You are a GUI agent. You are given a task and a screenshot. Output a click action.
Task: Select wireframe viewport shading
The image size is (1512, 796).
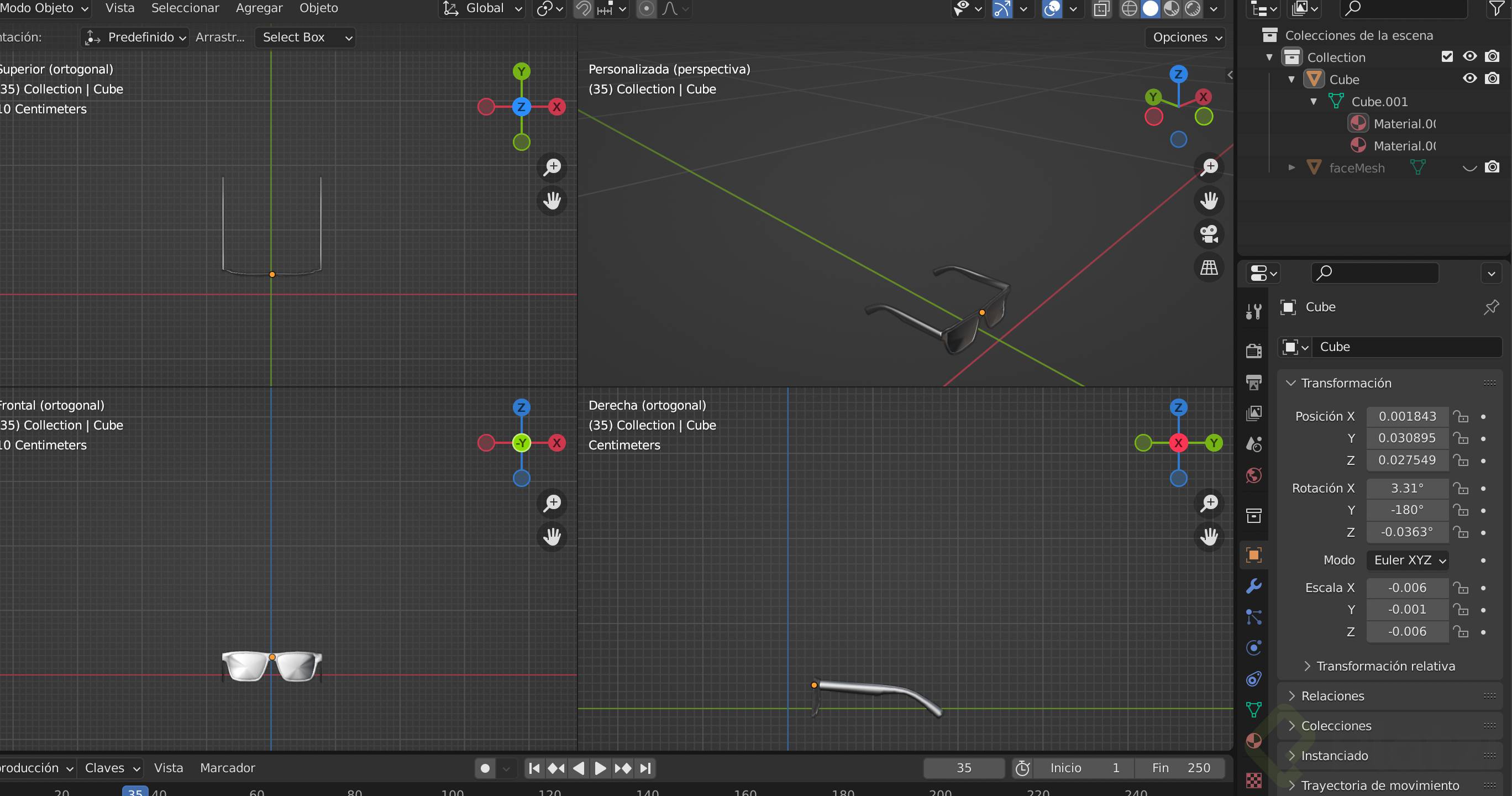click(1130, 8)
